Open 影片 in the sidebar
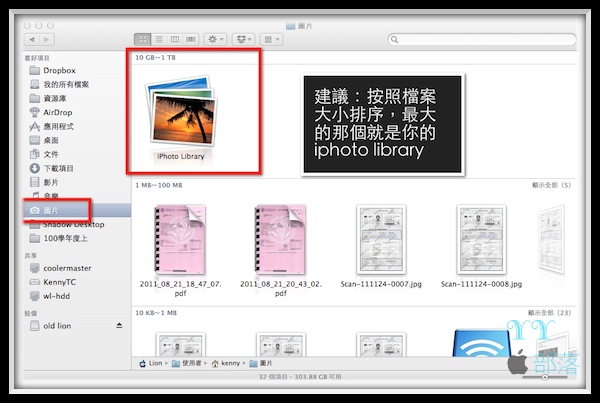 tap(44, 182)
